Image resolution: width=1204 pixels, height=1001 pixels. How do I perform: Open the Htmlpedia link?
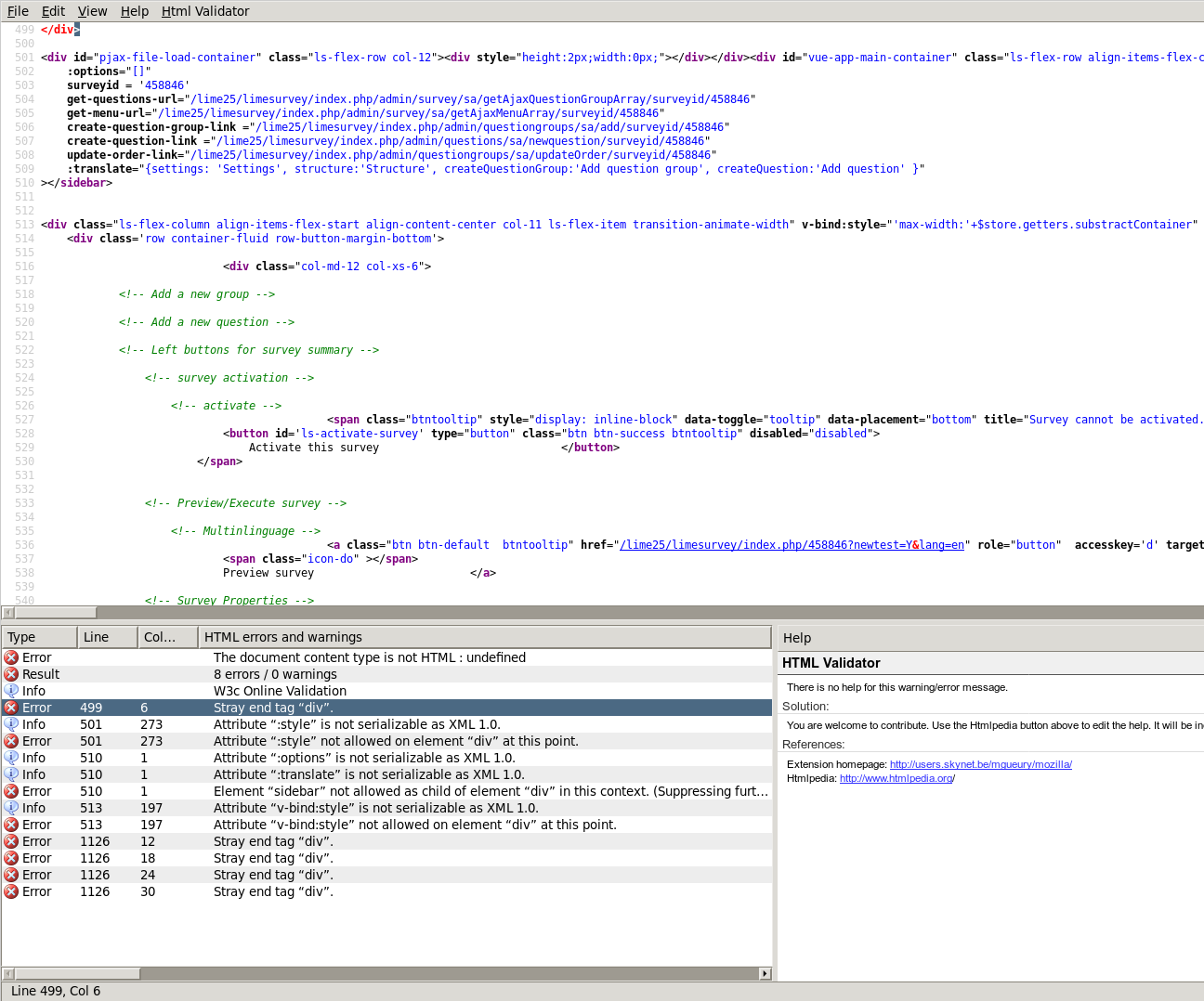click(x=896, y=778)
